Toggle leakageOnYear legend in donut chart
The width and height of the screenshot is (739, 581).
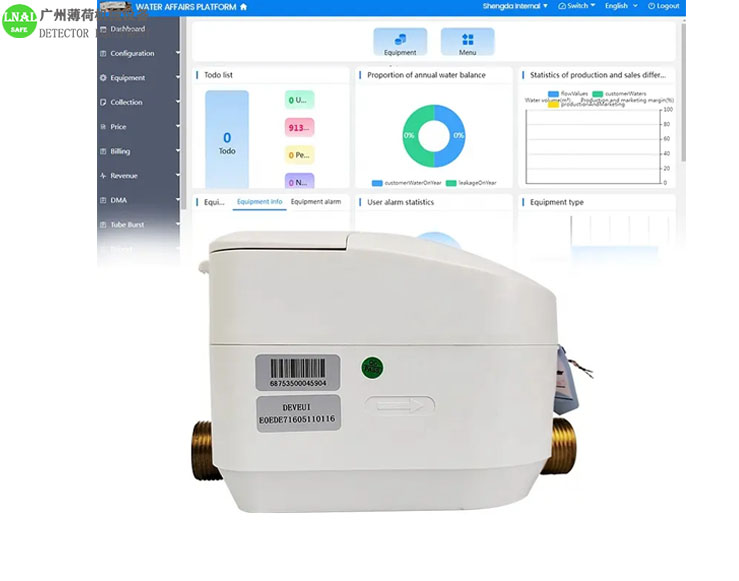click(471, 183)
